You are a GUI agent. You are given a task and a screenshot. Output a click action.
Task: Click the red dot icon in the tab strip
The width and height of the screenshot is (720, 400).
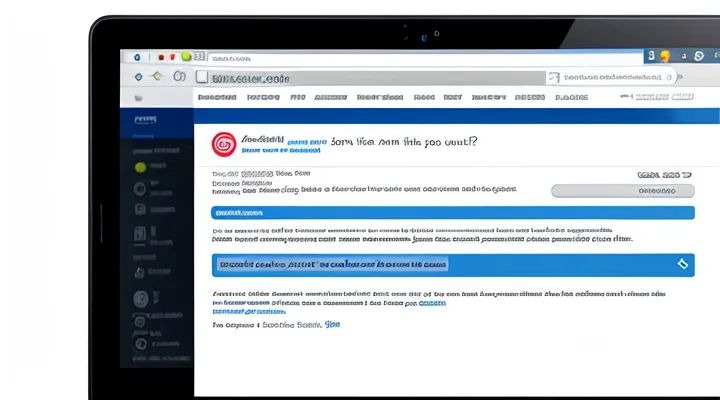pos(173,57)
